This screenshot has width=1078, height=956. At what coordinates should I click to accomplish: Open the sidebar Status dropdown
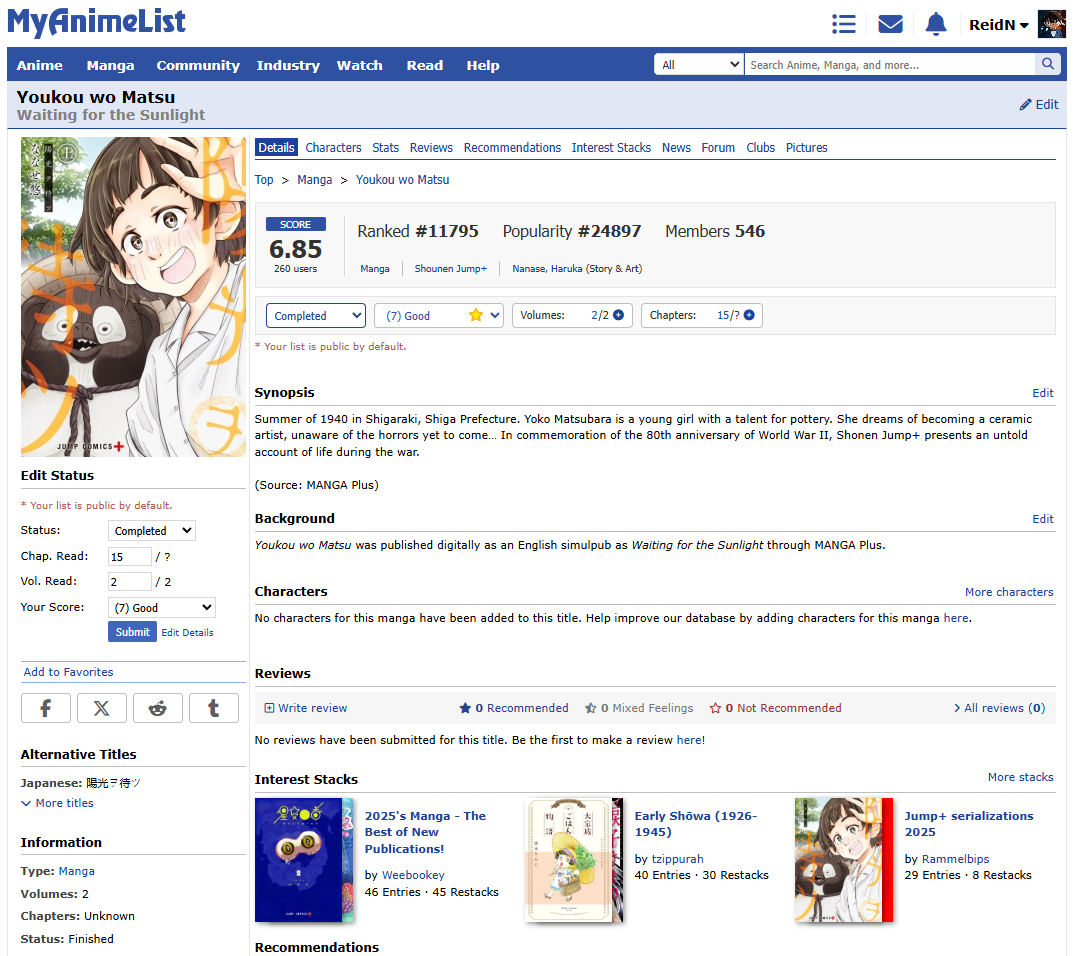click(152, 531)
